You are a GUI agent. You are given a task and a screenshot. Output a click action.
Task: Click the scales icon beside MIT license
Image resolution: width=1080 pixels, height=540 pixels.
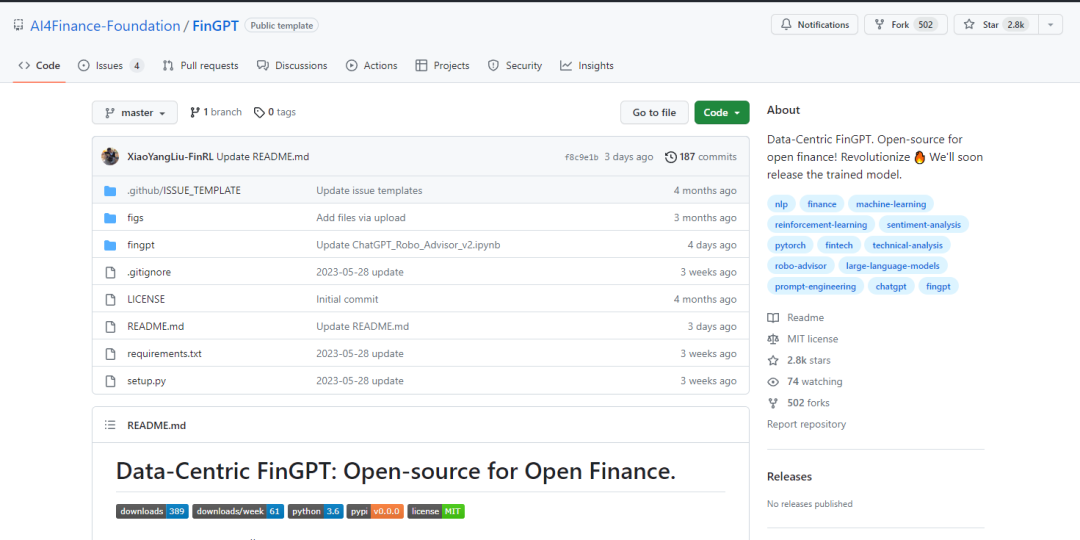pos(773,339)
